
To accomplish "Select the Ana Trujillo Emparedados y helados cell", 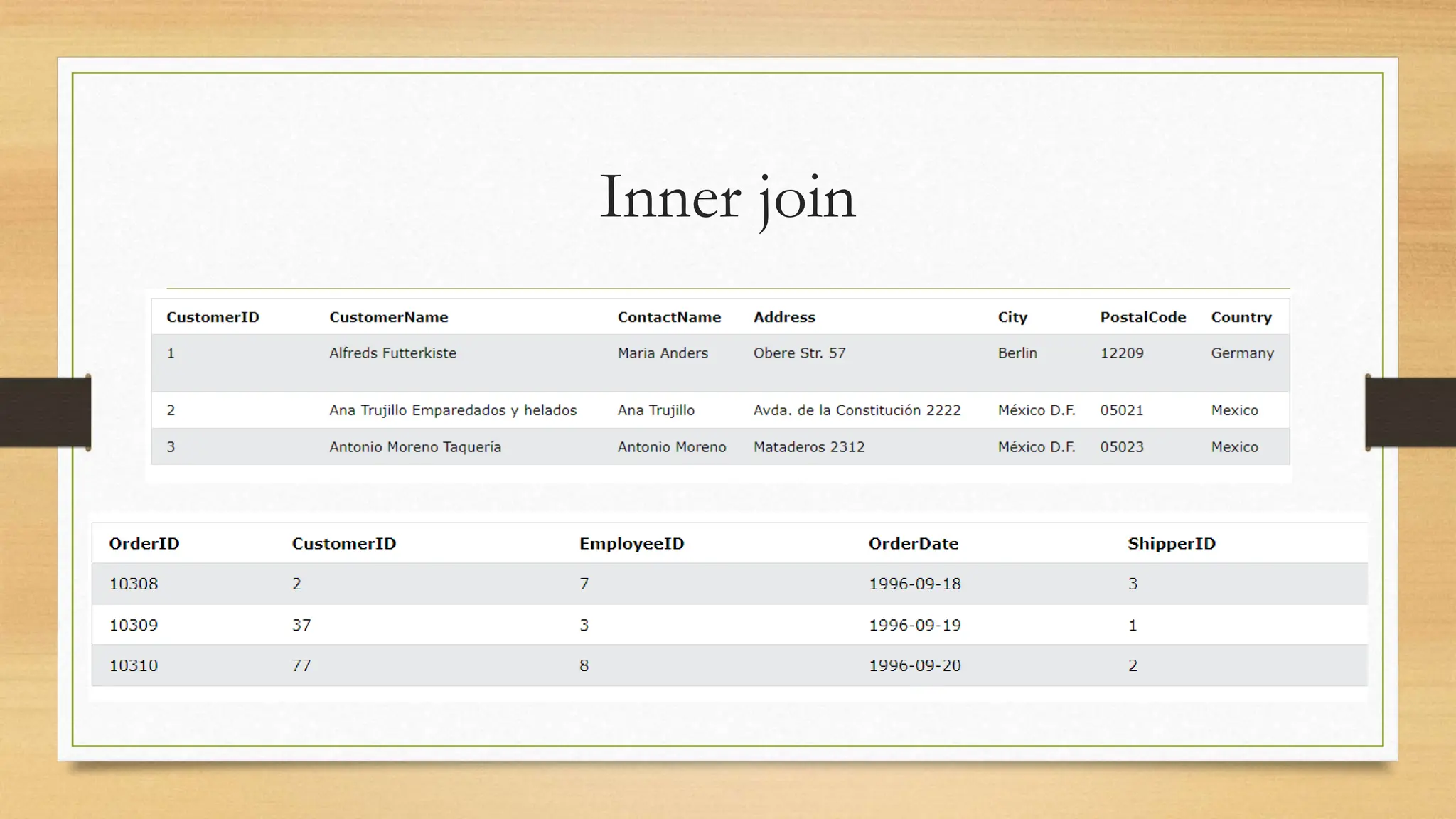I will [452, 410].
